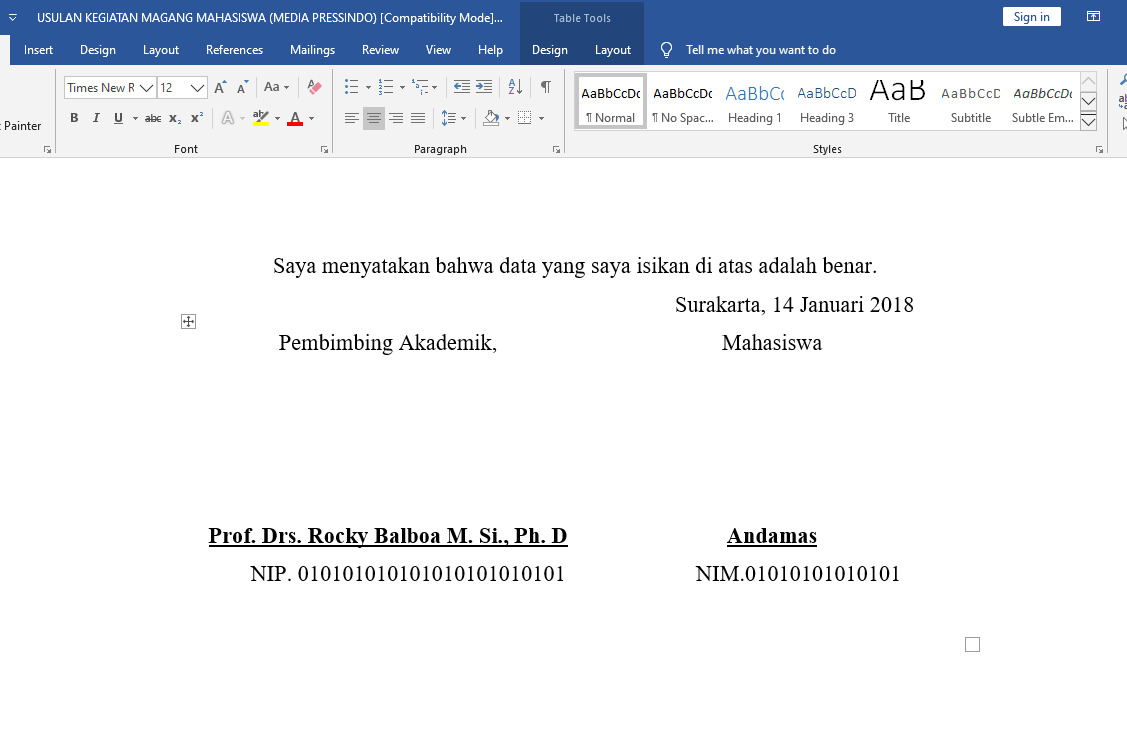Click Increase Indent icon

[484, 87]
